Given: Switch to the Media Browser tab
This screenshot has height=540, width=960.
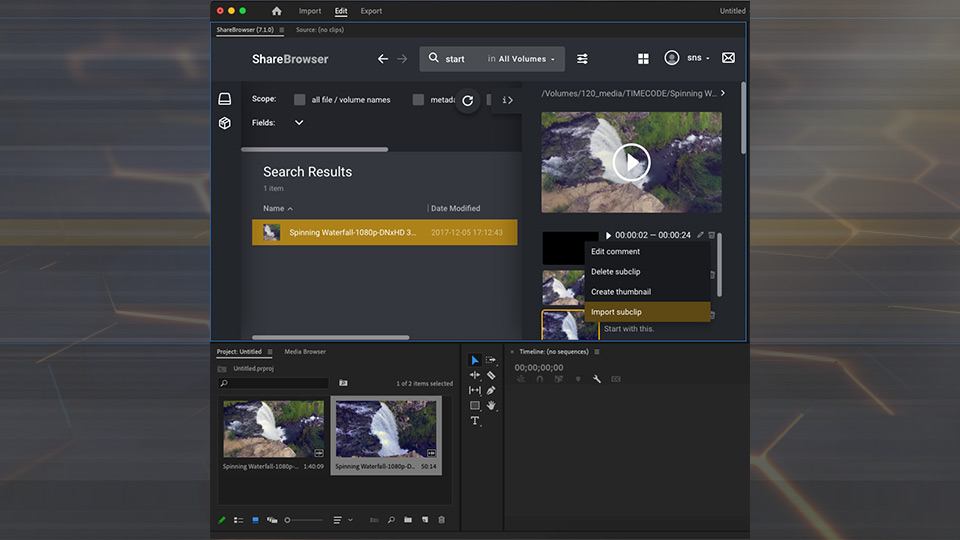Looking at the screenshot, I should coord(305,351).
